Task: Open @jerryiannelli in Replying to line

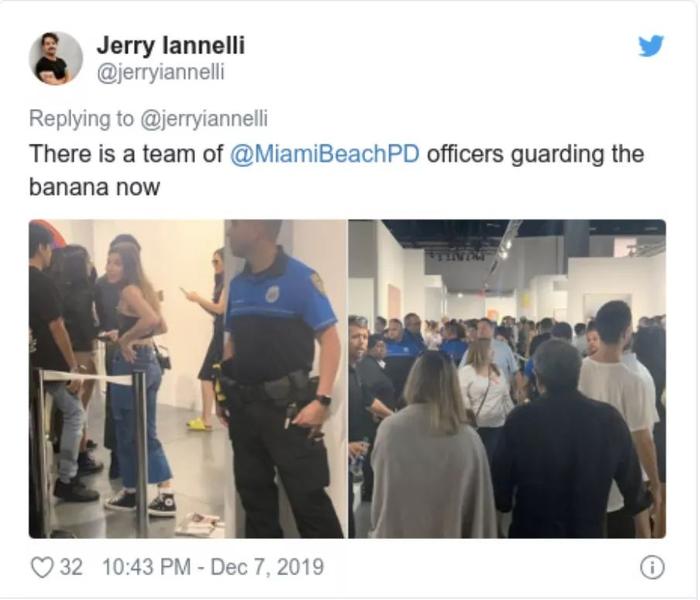Action: pyautogui.click(x=204, y=119)
